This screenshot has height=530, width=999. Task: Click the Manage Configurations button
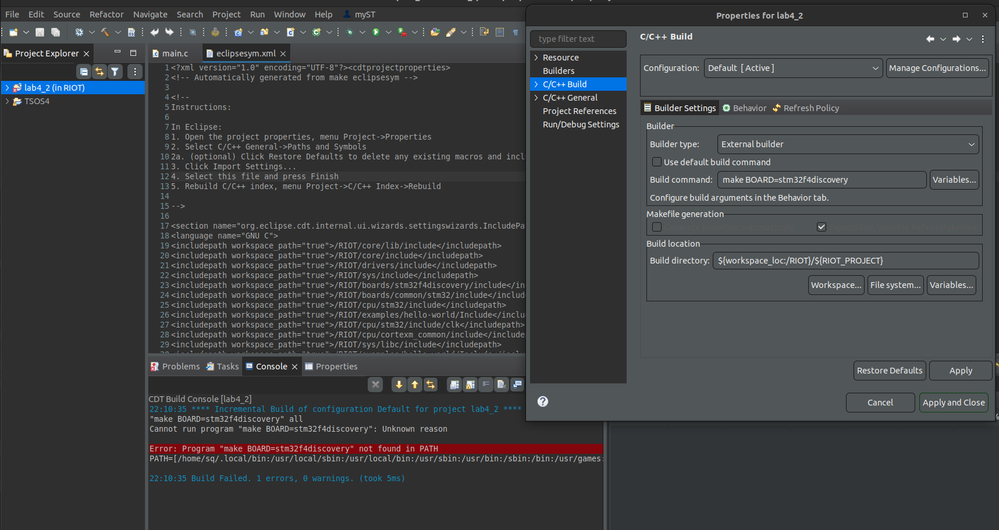[x=937, y=68]
